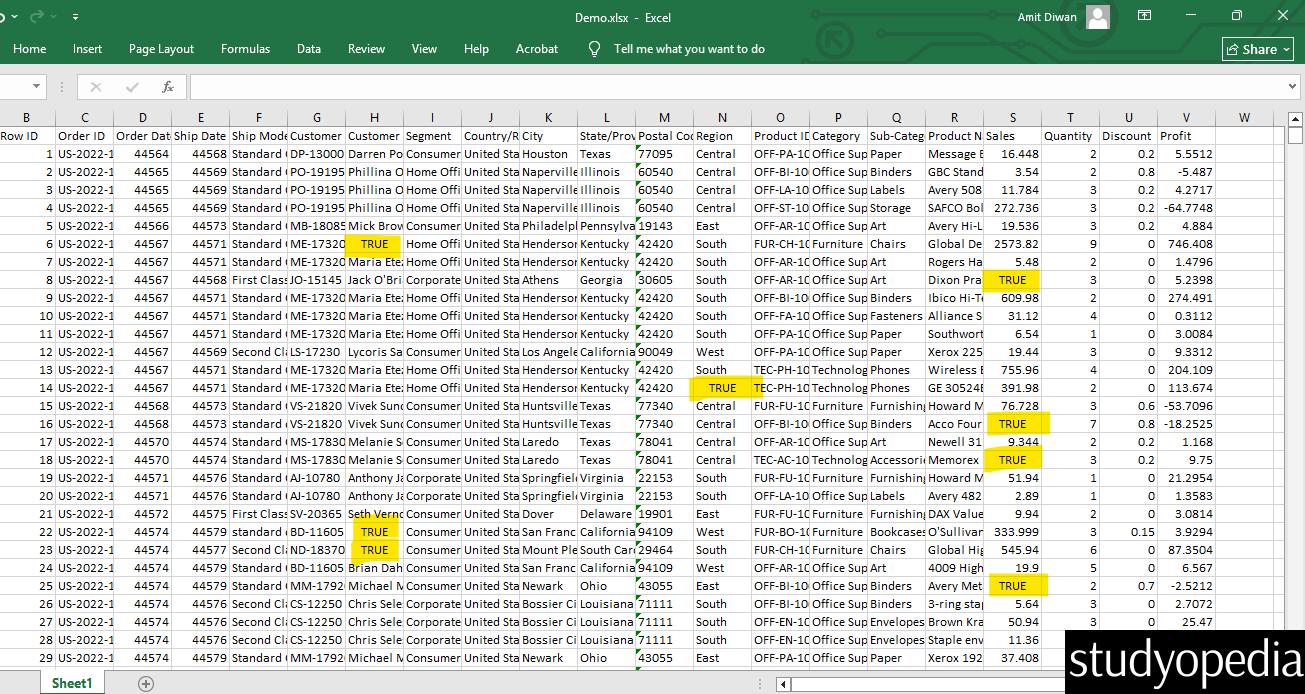The width and height of the screenshot is (1305, 694).
Task: Open the Share dropdown chevron
Action: click(1285, 48)
